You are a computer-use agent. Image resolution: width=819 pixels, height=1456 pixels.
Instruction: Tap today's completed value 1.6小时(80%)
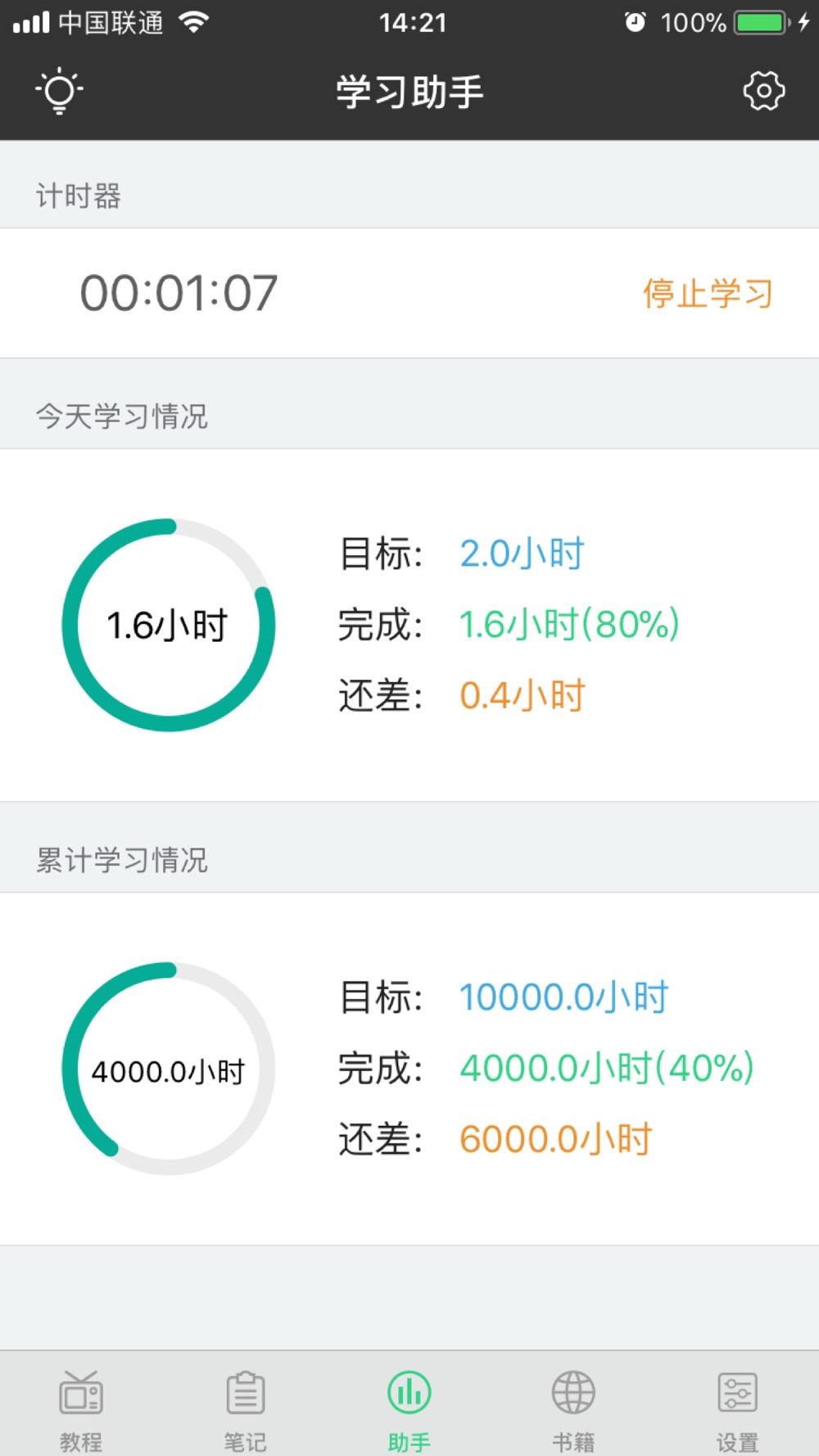point(569,624)
